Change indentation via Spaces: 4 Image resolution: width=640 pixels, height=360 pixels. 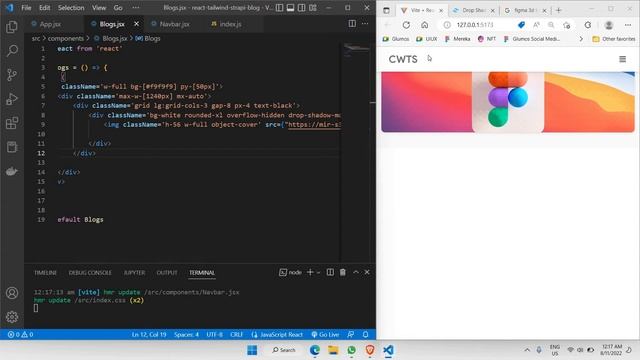coord(186,334)
